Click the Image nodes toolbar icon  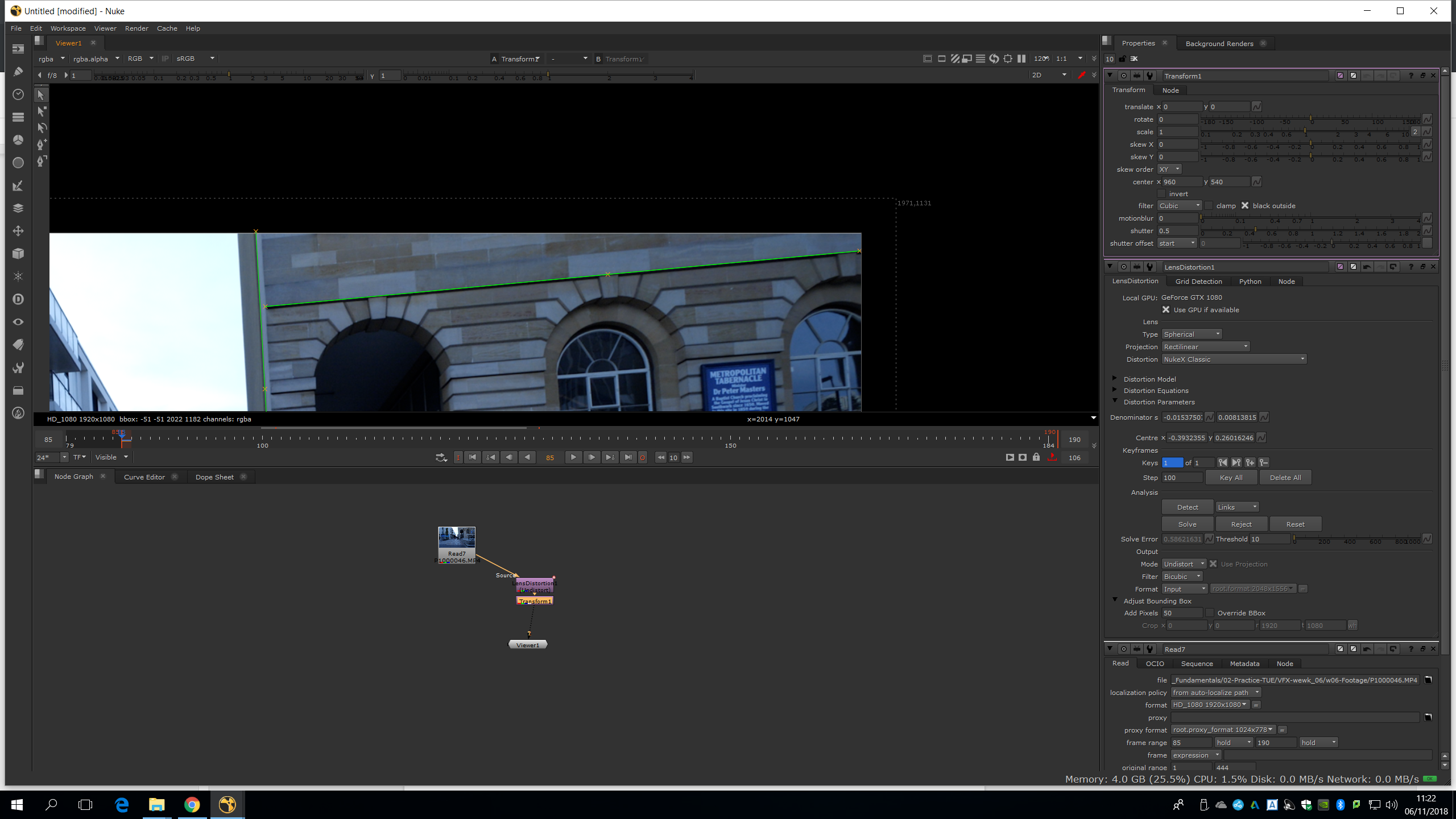18,49
